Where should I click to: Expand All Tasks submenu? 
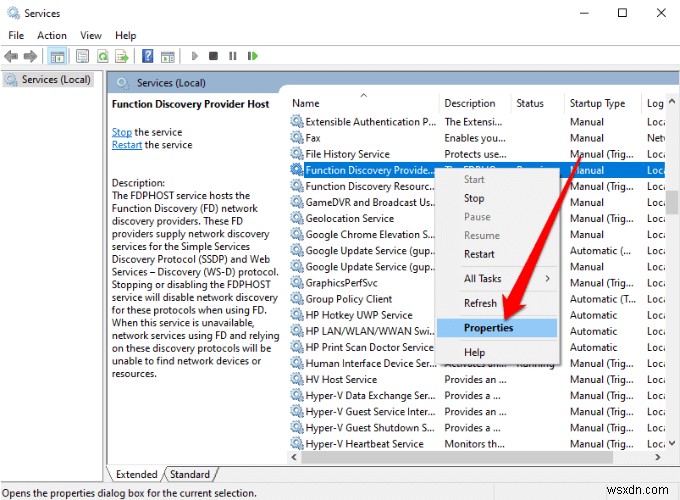point(497,279)
